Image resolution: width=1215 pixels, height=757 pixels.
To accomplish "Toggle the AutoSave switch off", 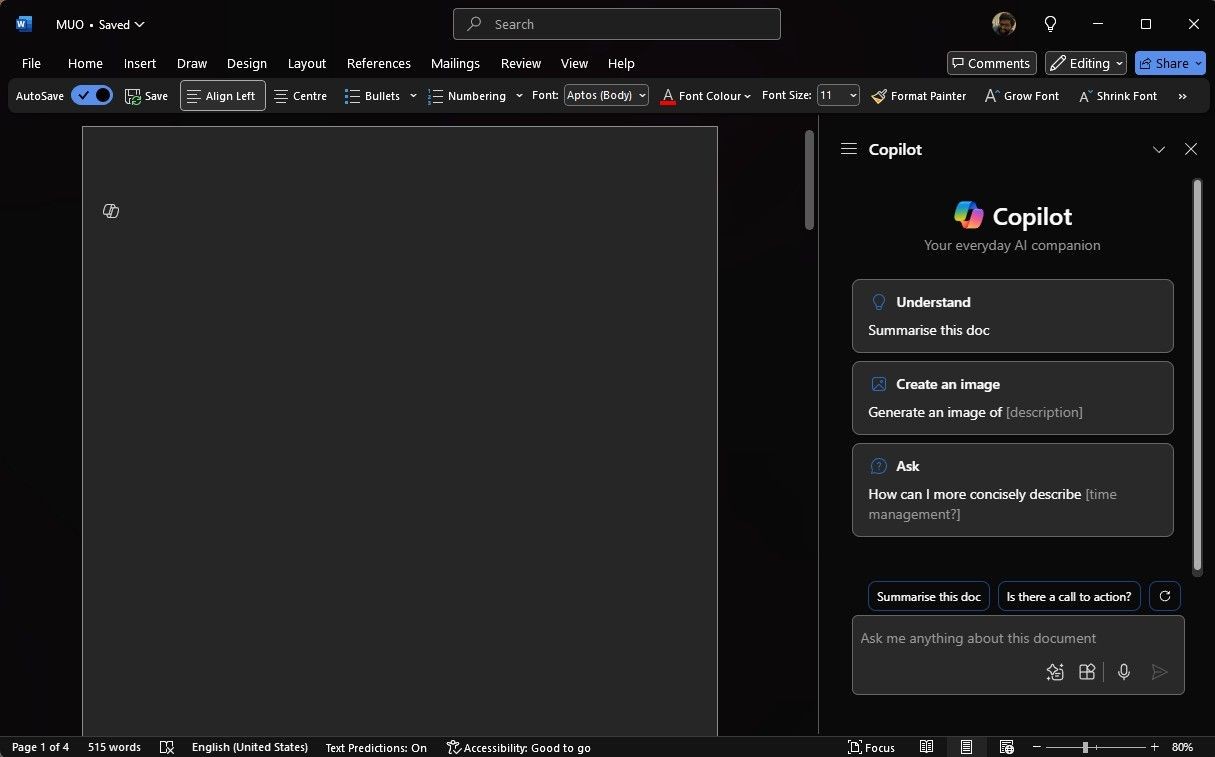I will tap(92, 96).
